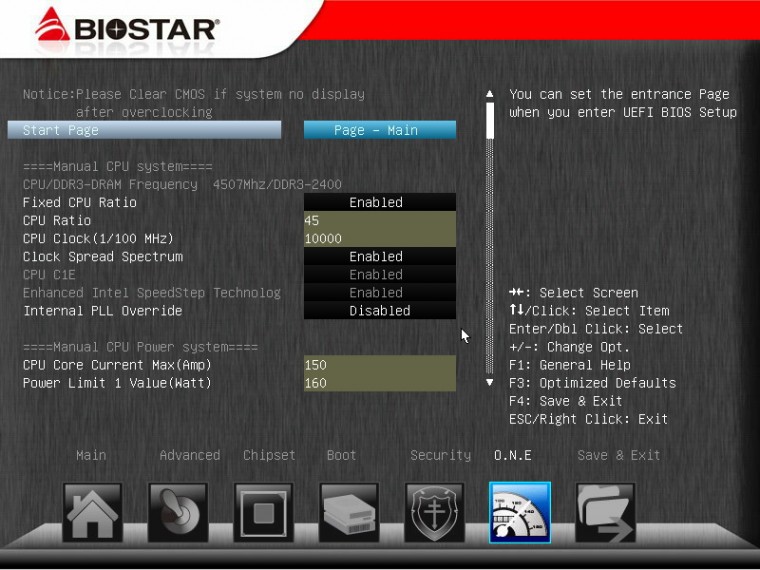Select the CPU Ratio label
This screenshot has height=570, width=760.
(57, 220)
